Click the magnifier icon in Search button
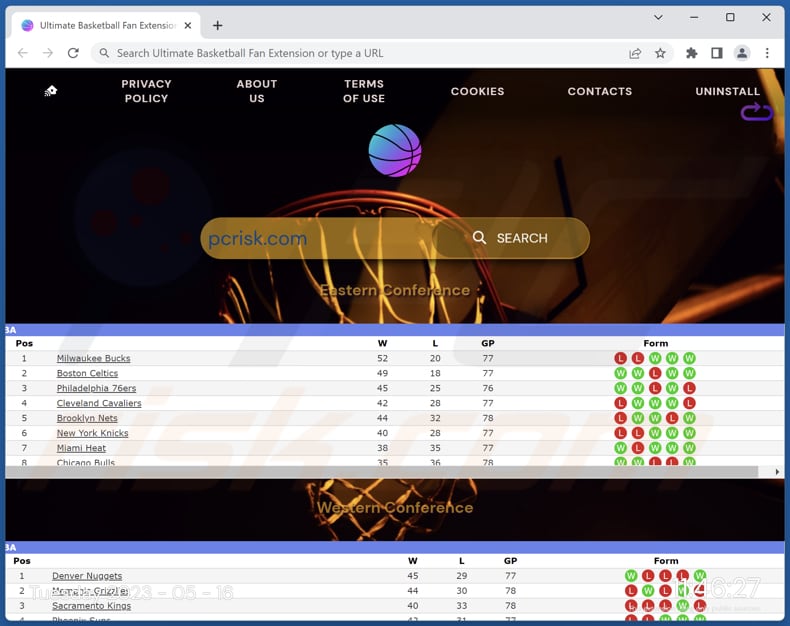Screen dimensions: 790x626 click(x=480, y=238)
